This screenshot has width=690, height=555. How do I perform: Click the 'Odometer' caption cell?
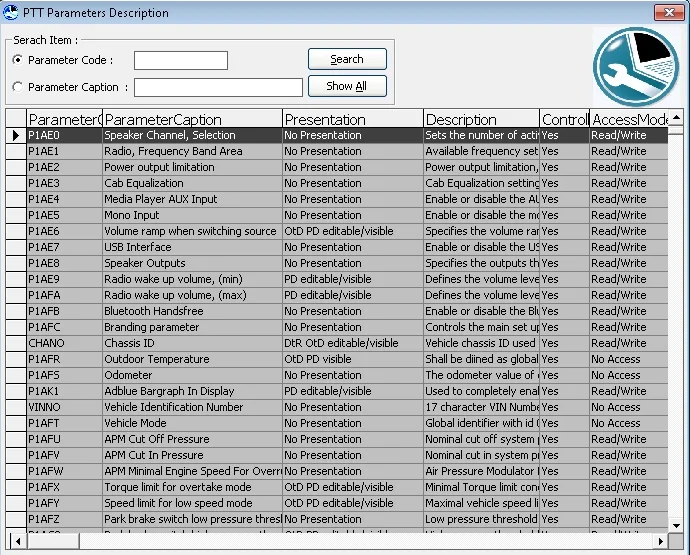(192, 375)
